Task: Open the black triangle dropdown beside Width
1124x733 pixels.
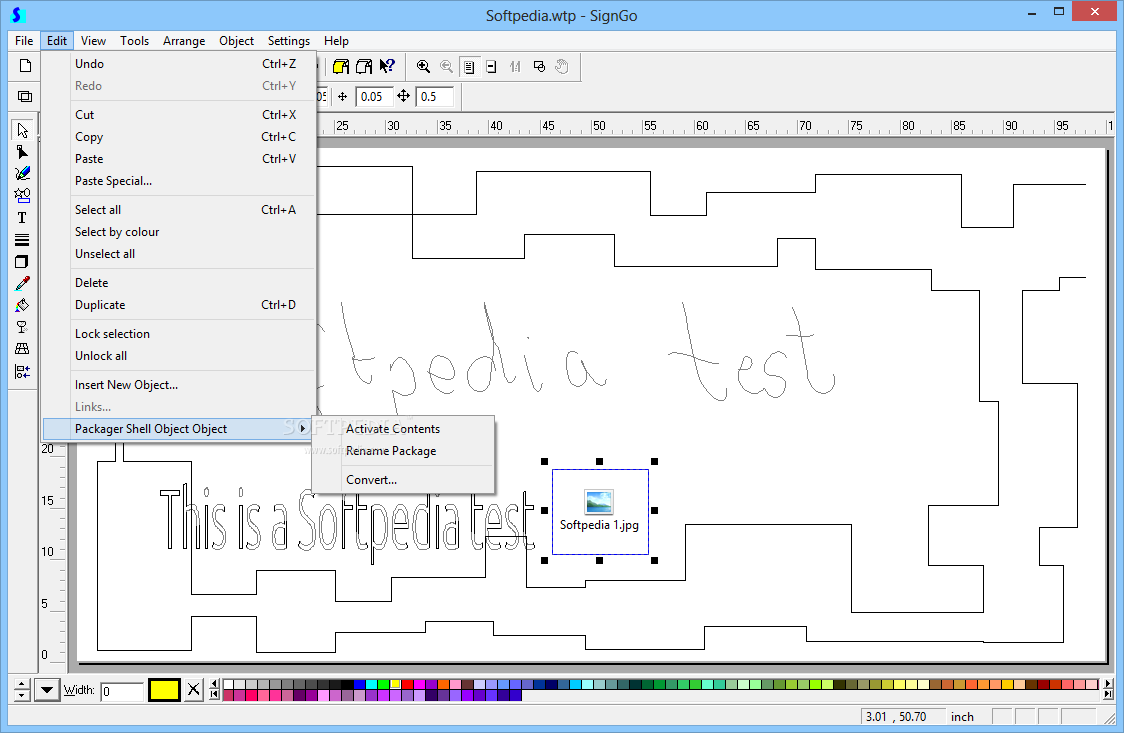Action: (x=47, y=690)
